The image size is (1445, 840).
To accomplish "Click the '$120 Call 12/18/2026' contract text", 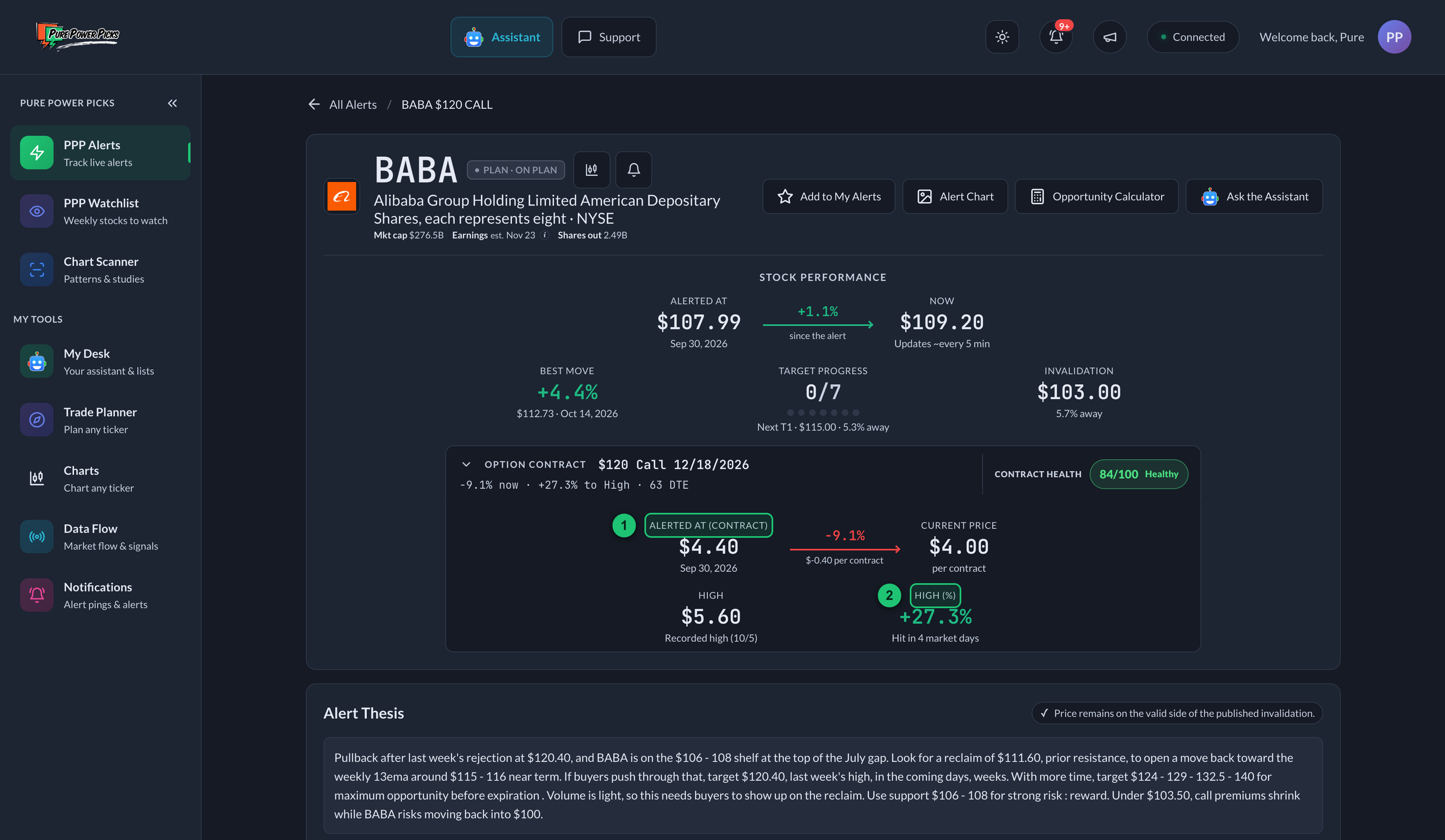I will click(x=673, y=464).
